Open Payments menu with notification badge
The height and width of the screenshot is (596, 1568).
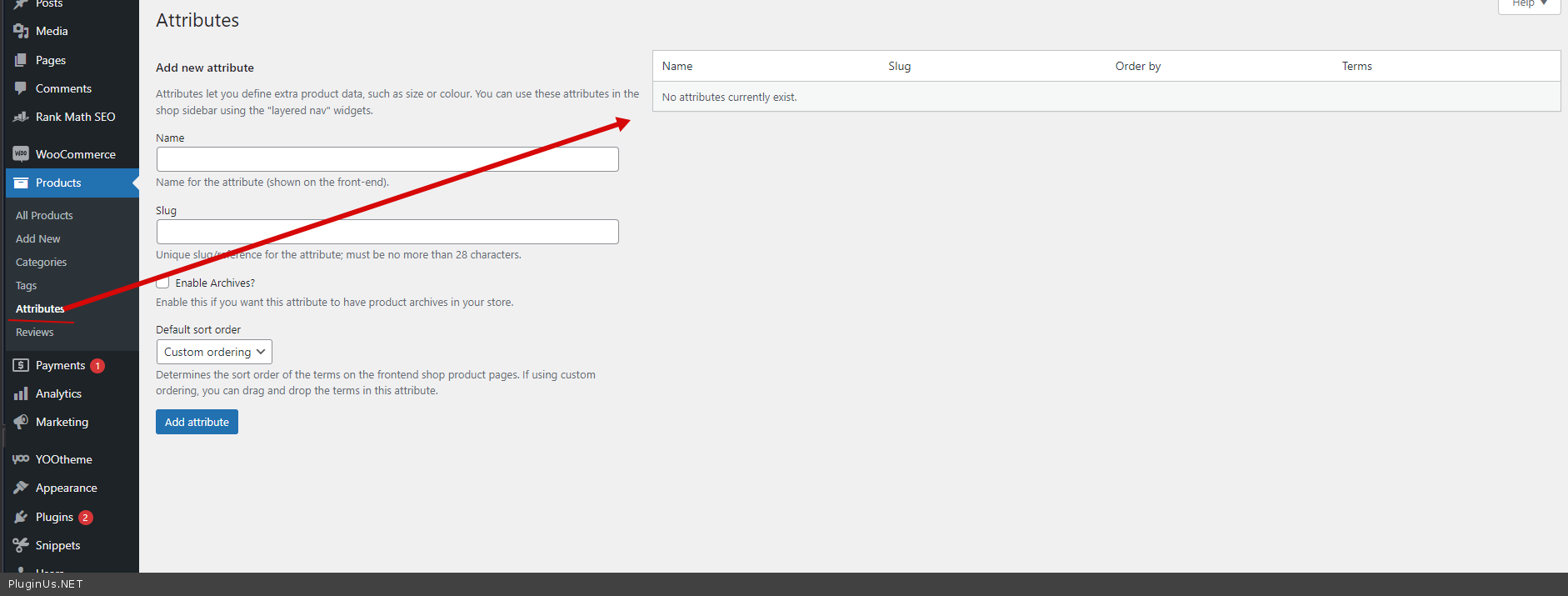60,365
